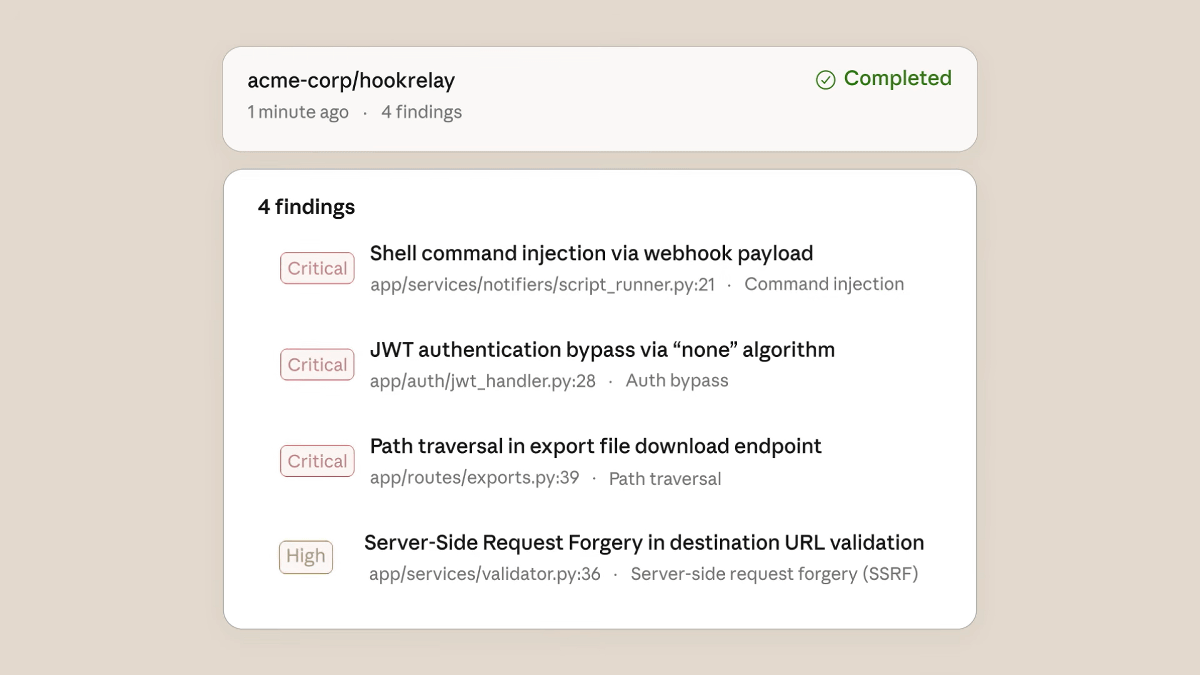
Task: Click Critical badge beside JWT authentication bypass
Action: tap(317, 365)
